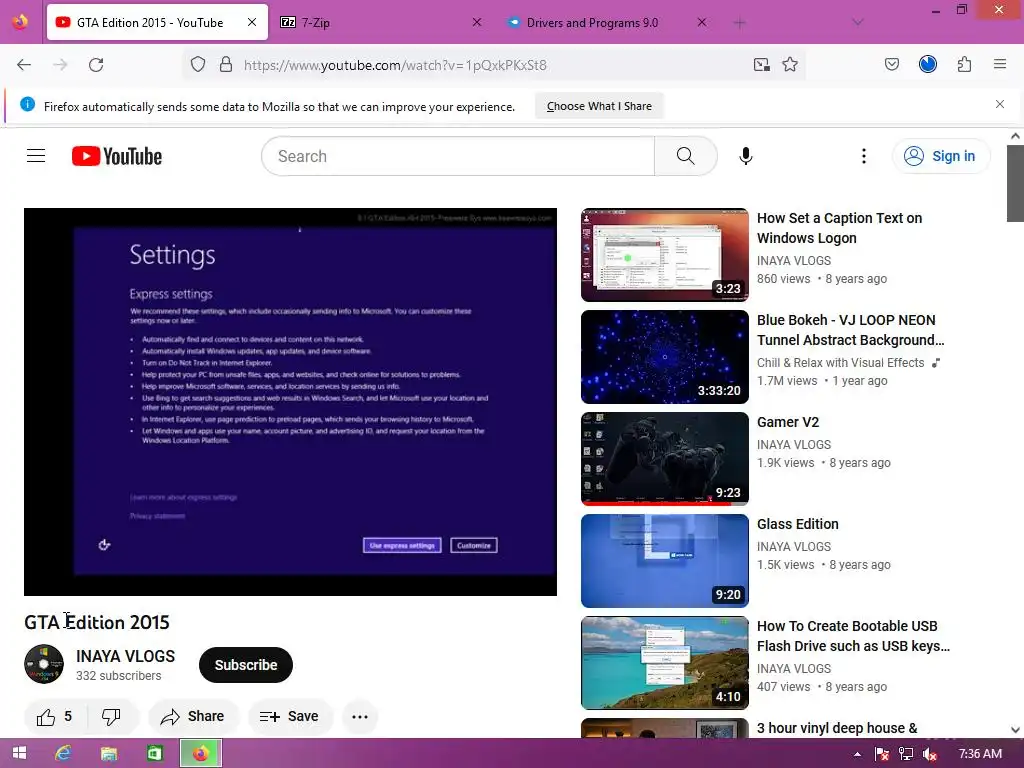Open the network tray icon
The height and width of the screenshot is (768, 1024).
(906, 754)
